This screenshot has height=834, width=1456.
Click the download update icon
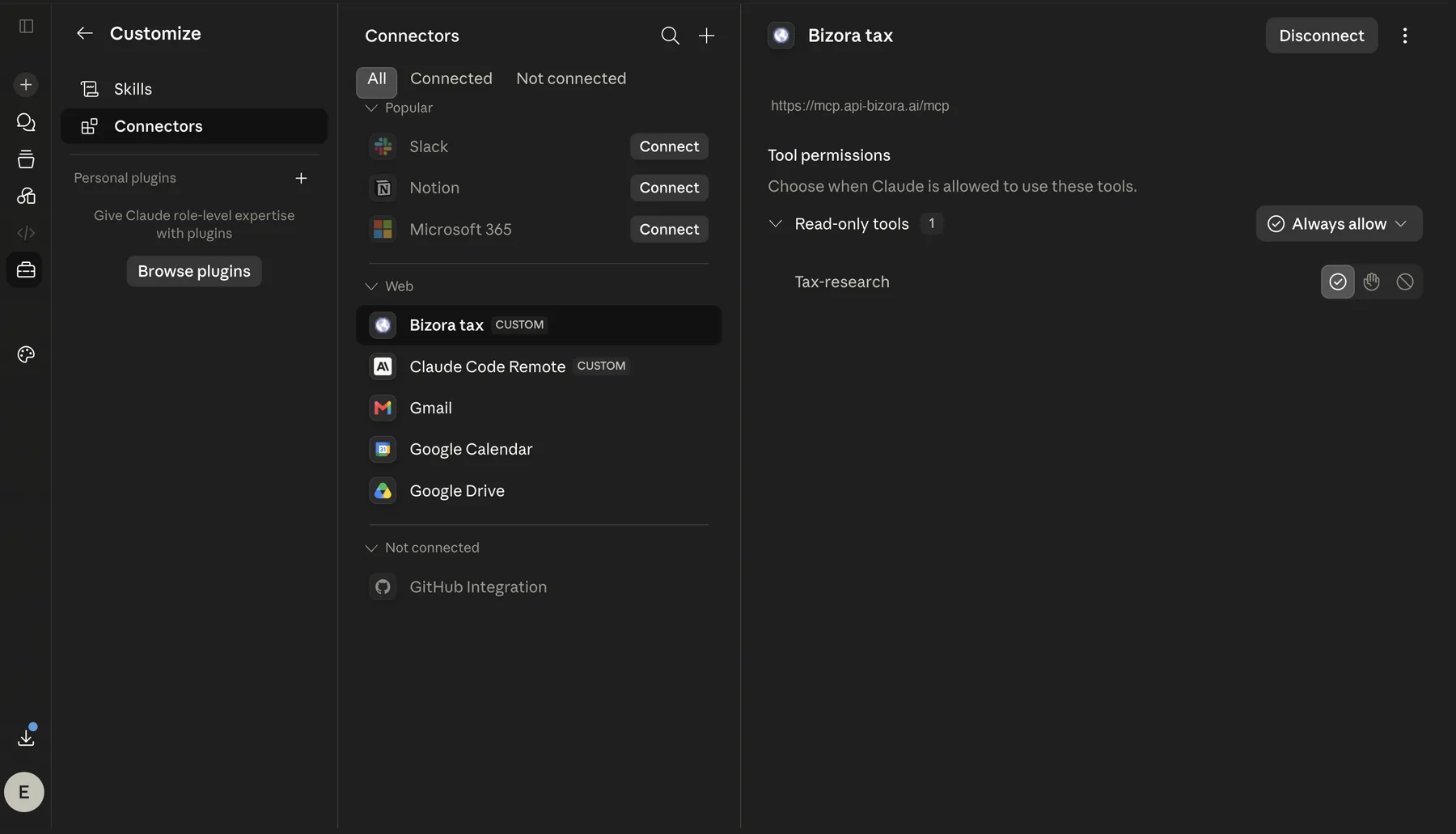point(26,737)
